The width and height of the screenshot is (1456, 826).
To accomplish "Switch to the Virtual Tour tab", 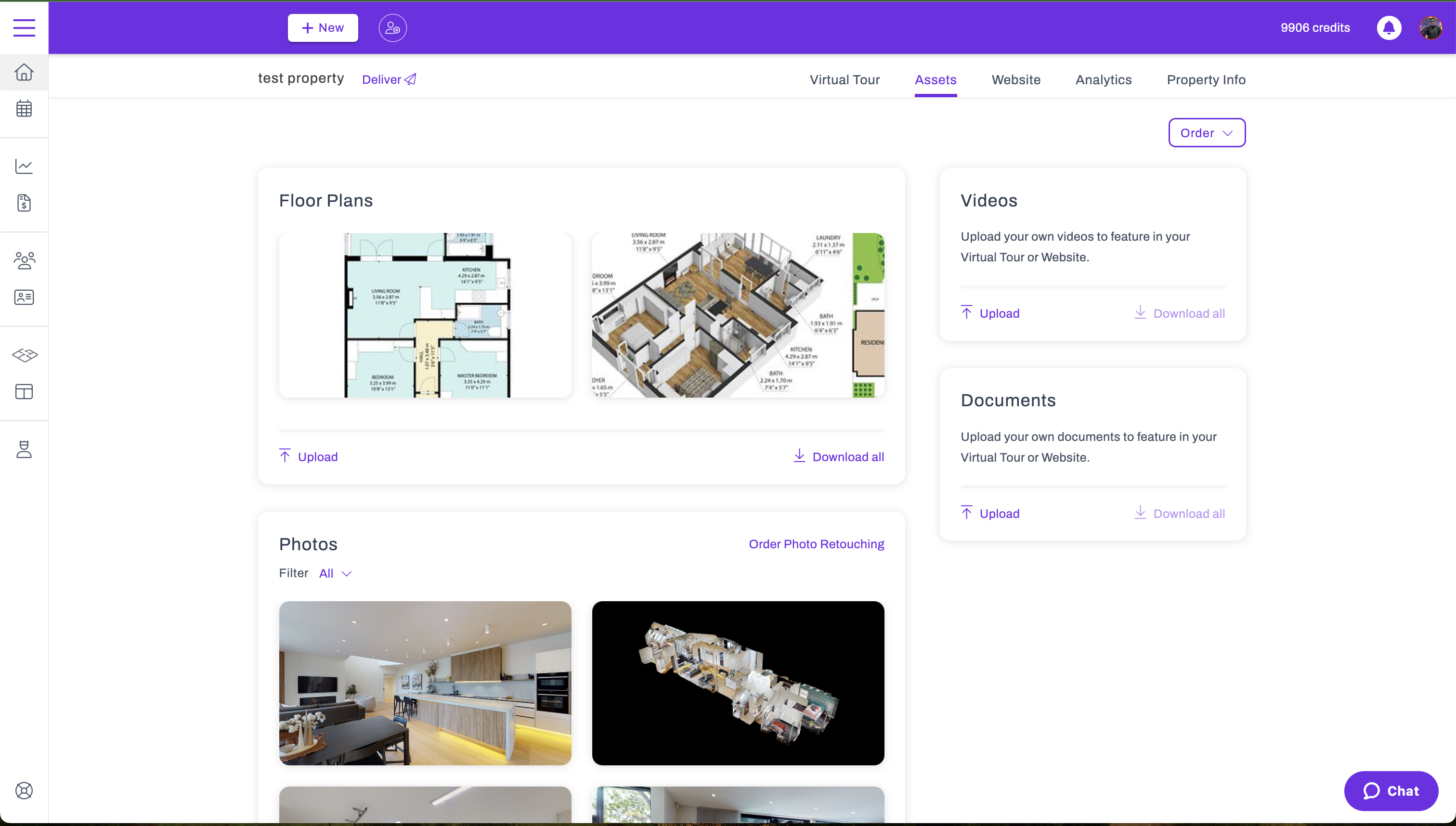I will point(845,80).
